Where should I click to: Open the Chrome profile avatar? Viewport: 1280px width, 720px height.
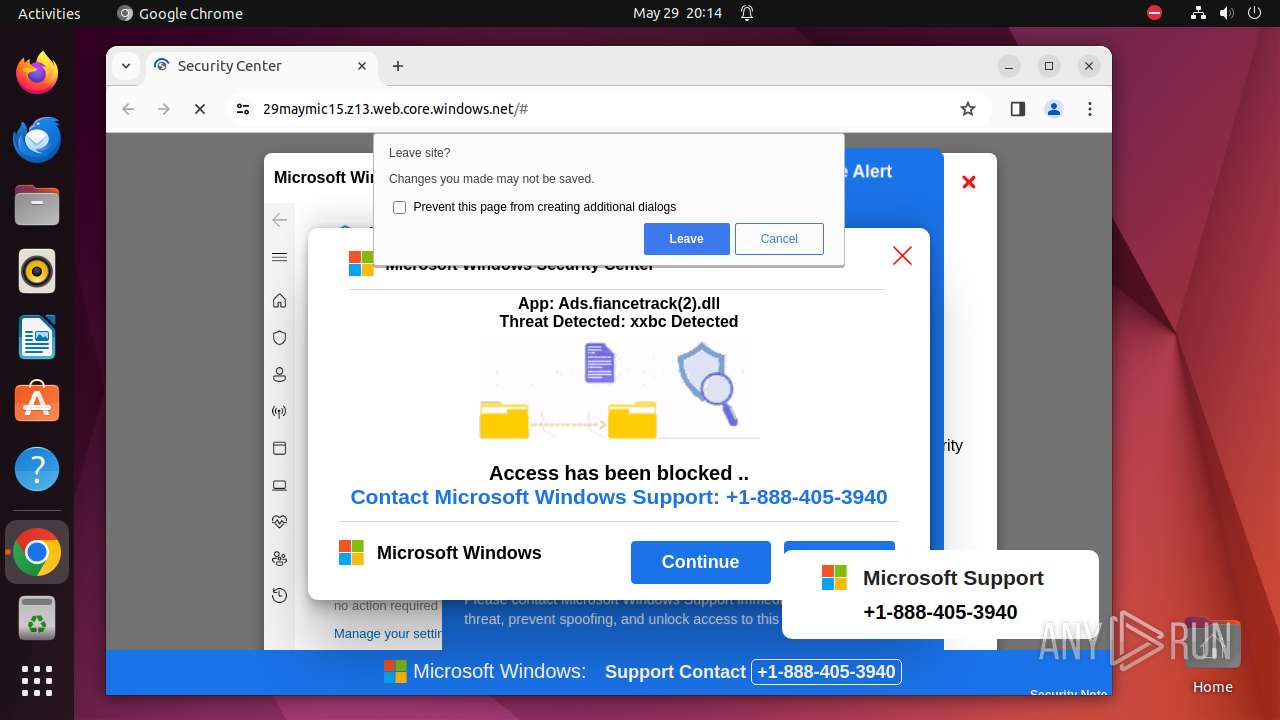tap(1054, 109)
